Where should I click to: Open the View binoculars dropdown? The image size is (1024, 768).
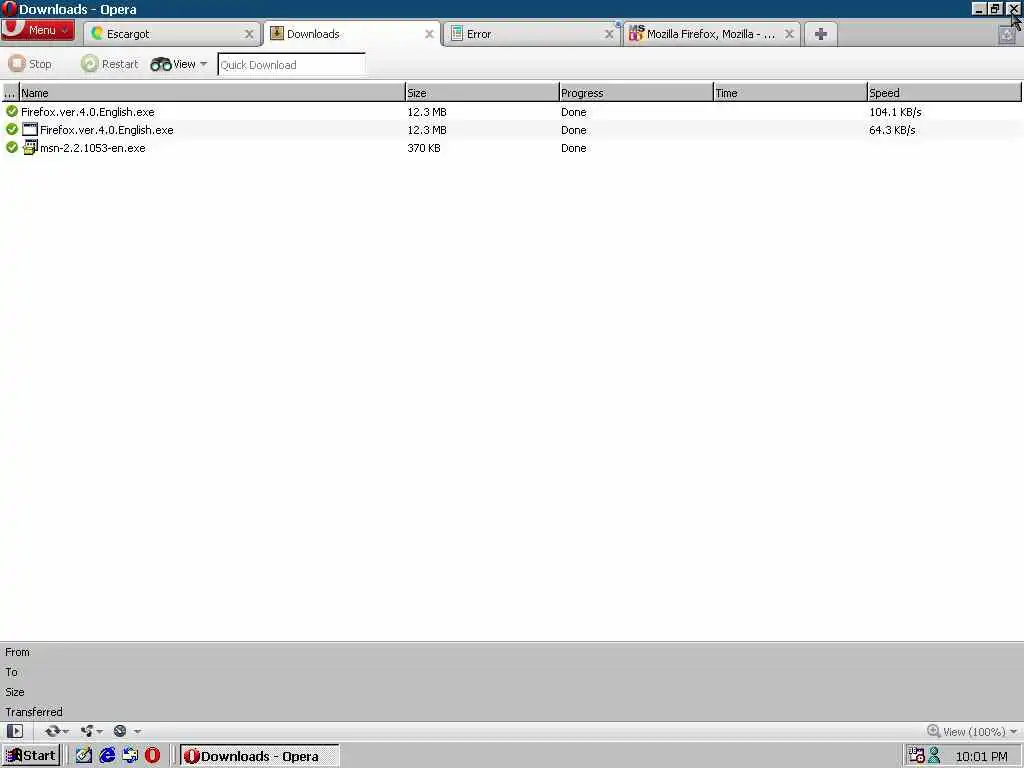point(179,64)
